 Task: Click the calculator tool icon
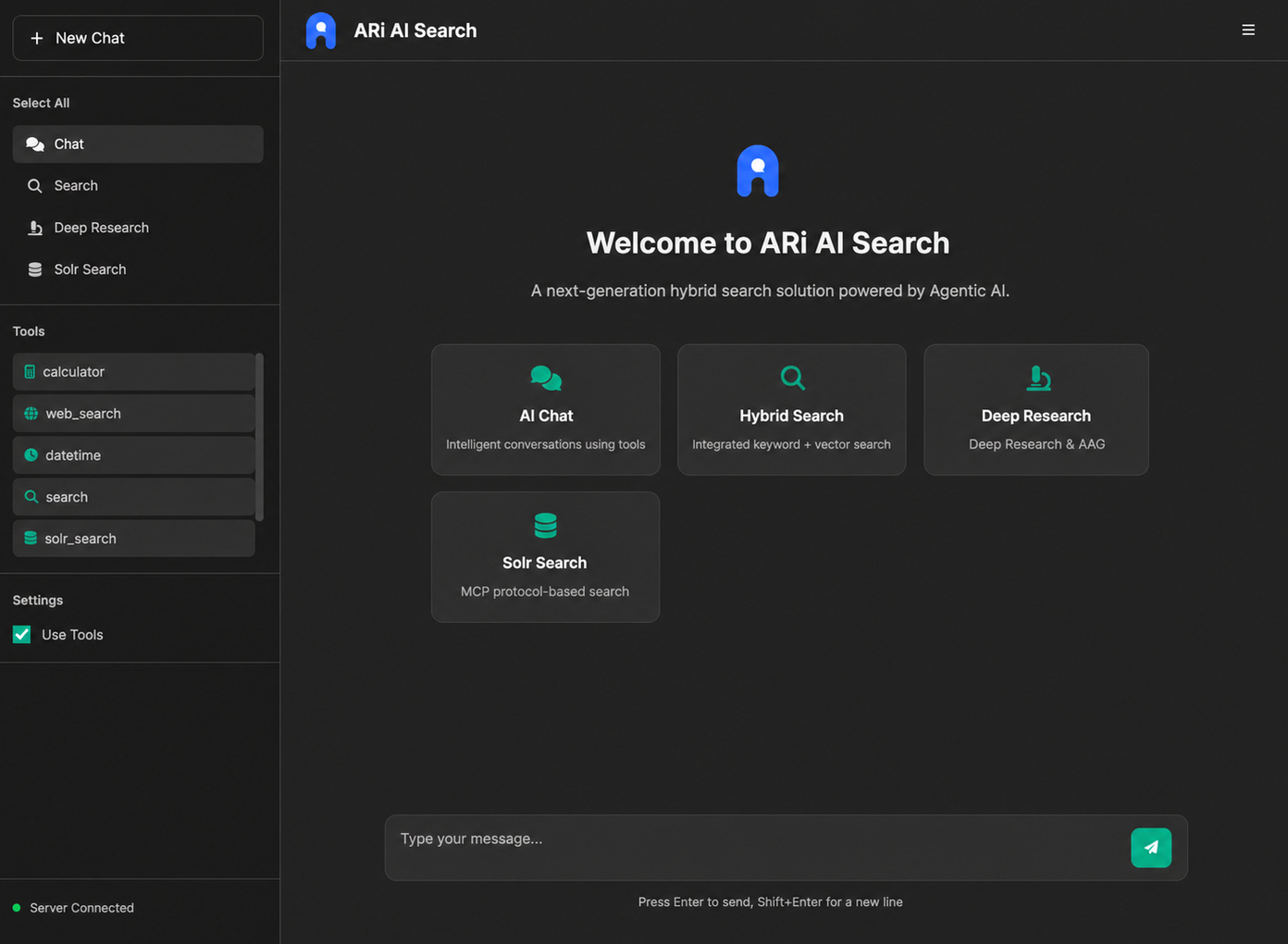(30, 372)
